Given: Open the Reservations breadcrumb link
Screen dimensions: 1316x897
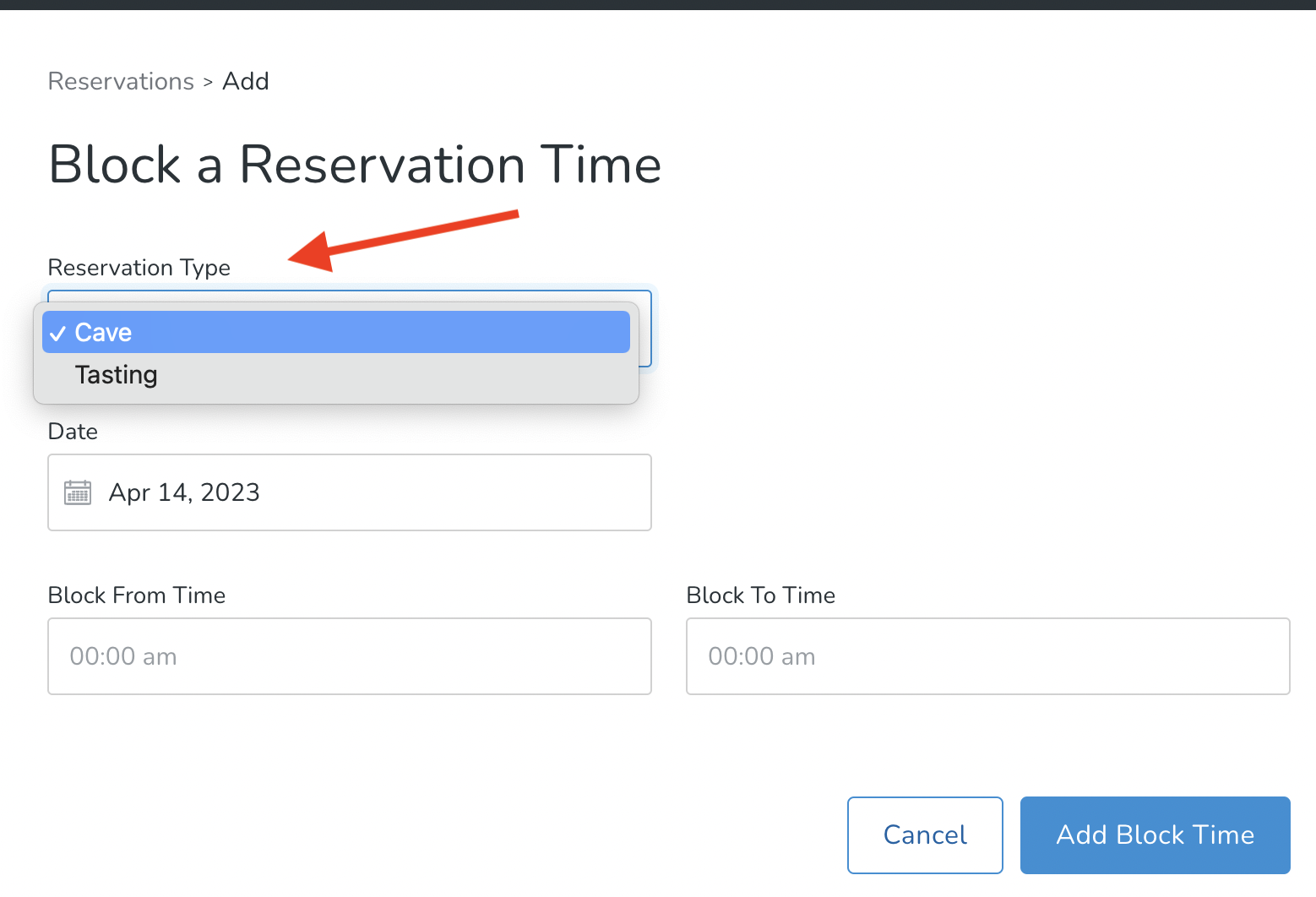Looking at the screenshot, I should [121, 81].
